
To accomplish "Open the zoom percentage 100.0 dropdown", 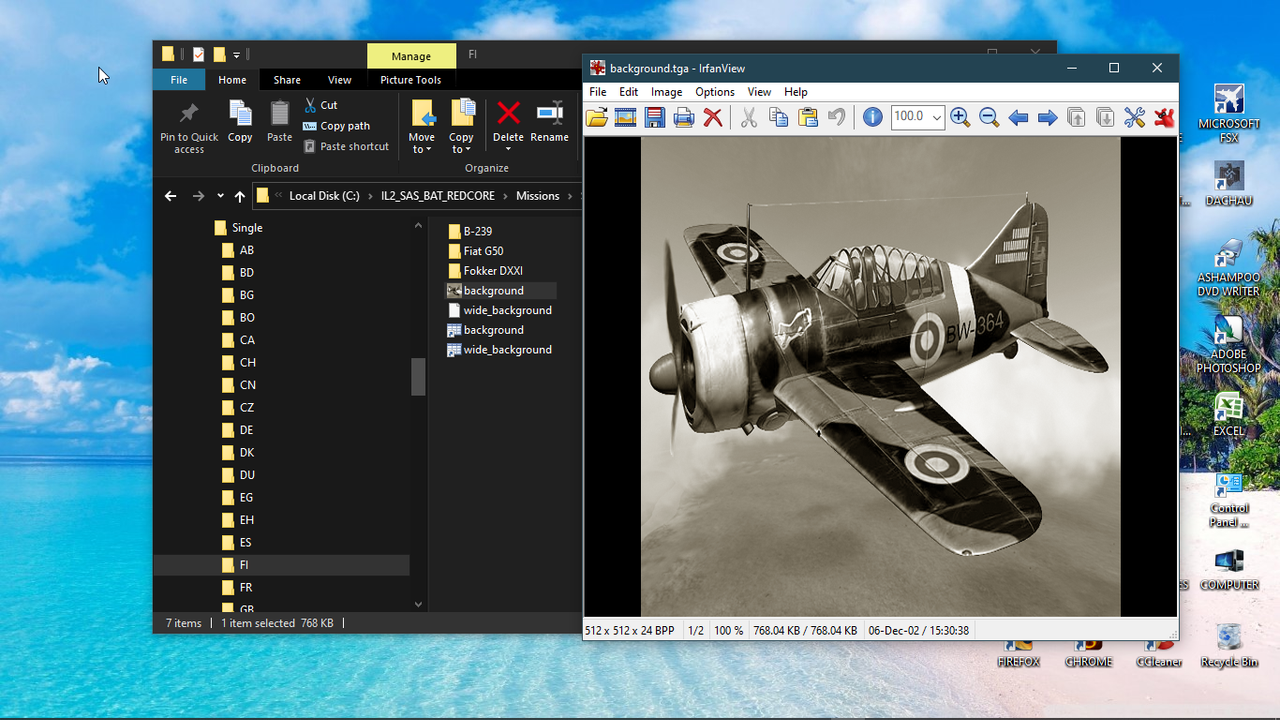I will 937,117.
